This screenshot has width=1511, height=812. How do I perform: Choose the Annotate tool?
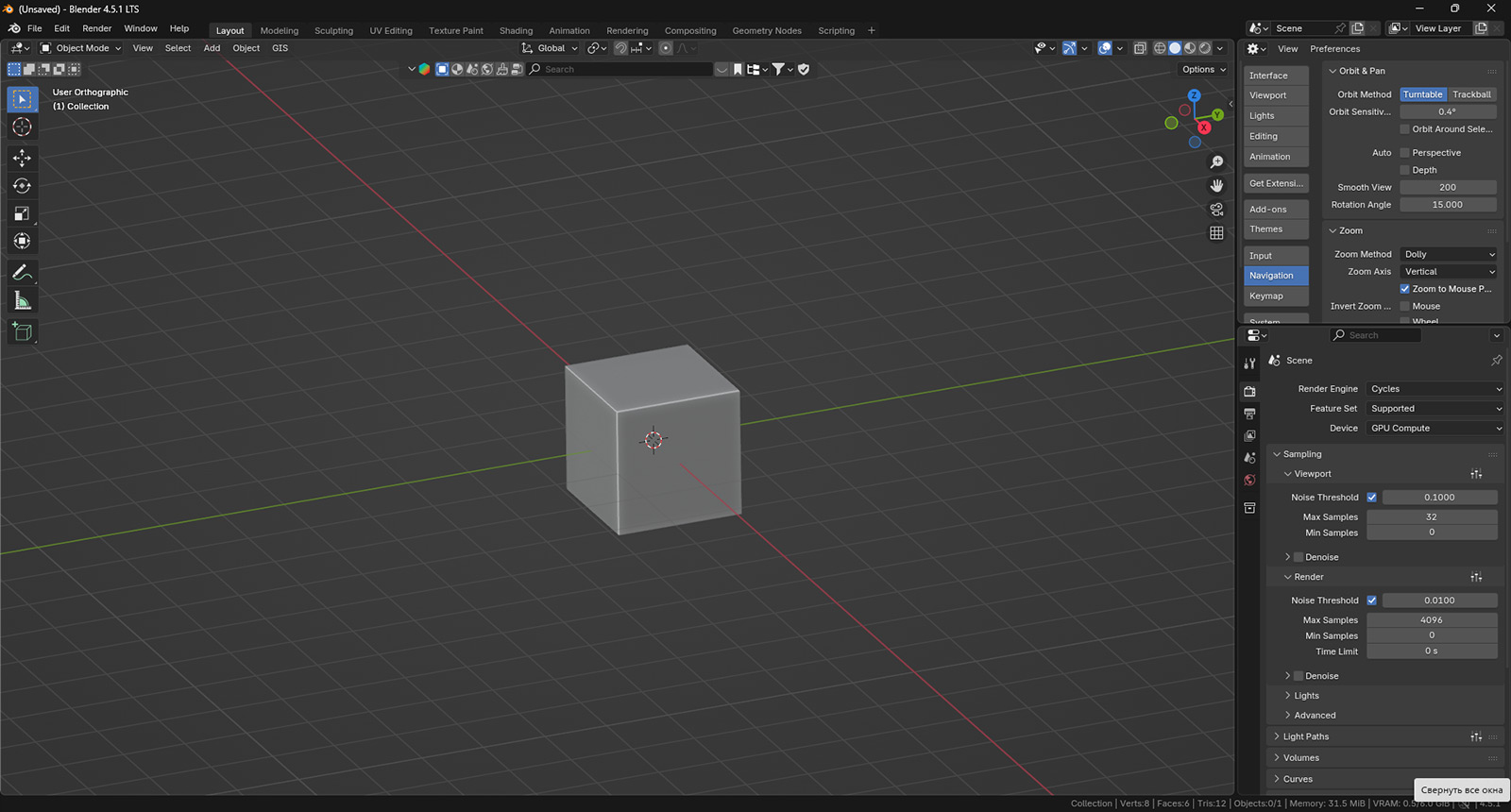pyautogui.click(x=23, y=273)
